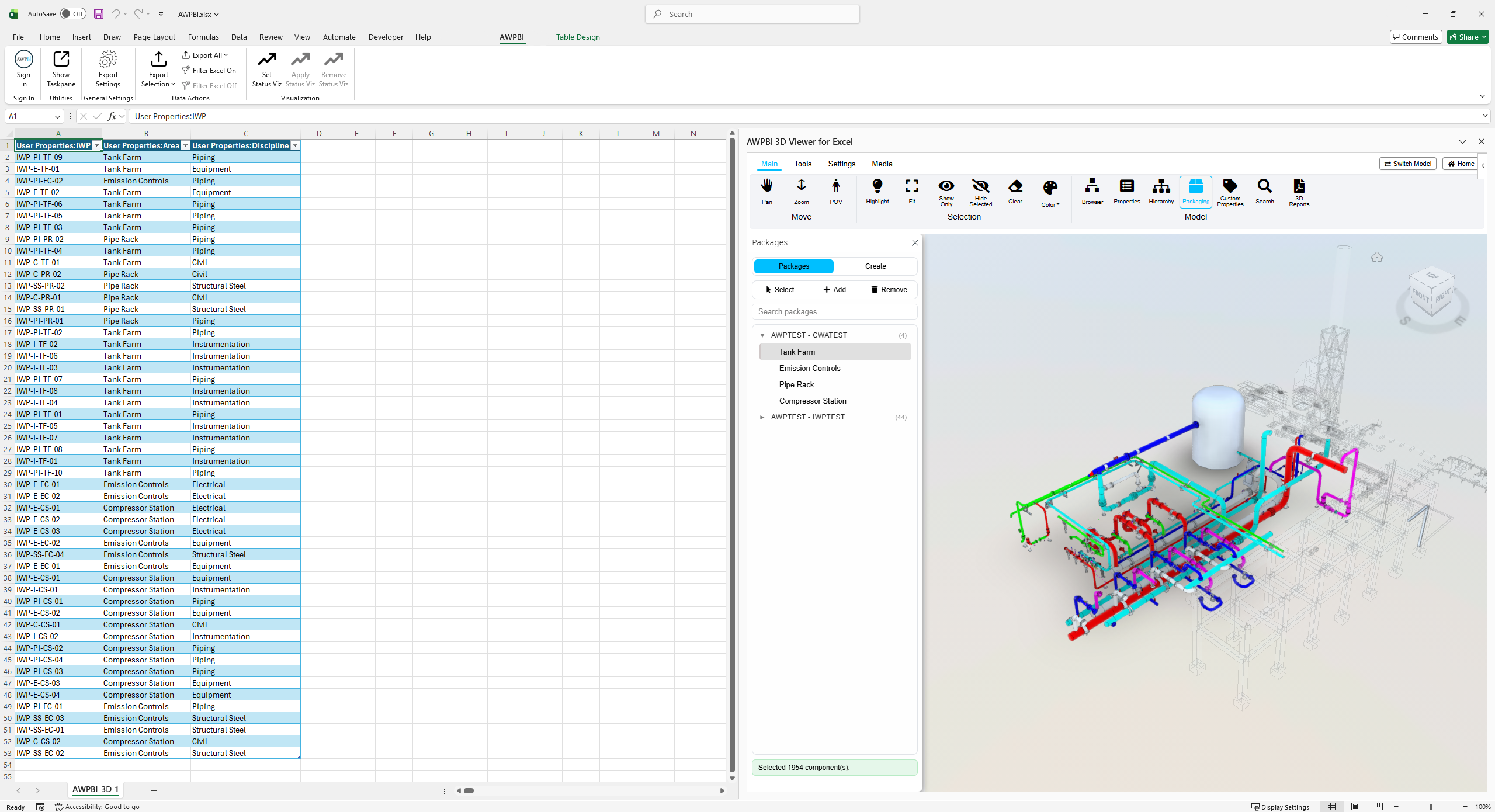Click the home view icon in the viewport

click(x=1376, y=257)
